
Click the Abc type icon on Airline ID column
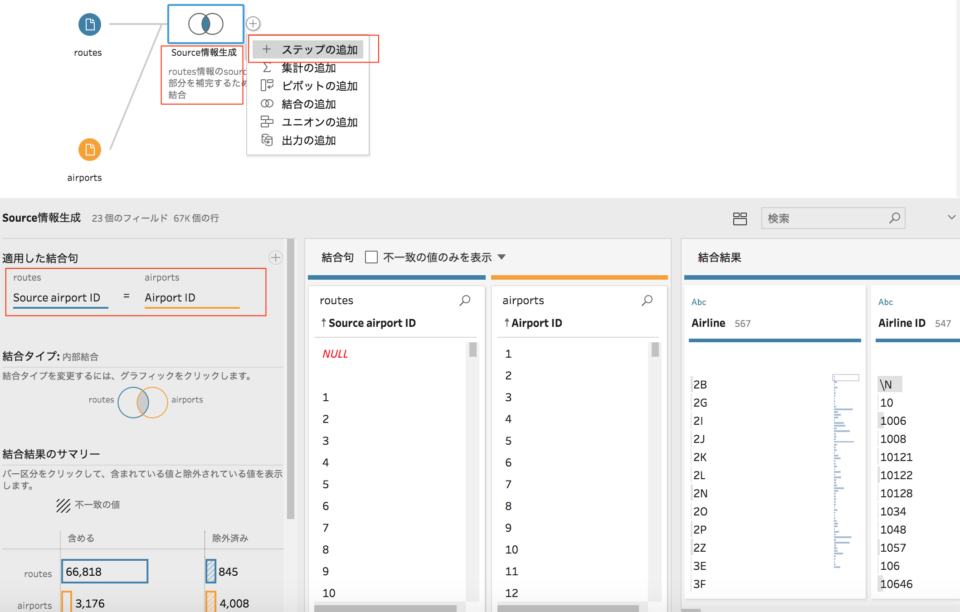click(x=887, y=301)
